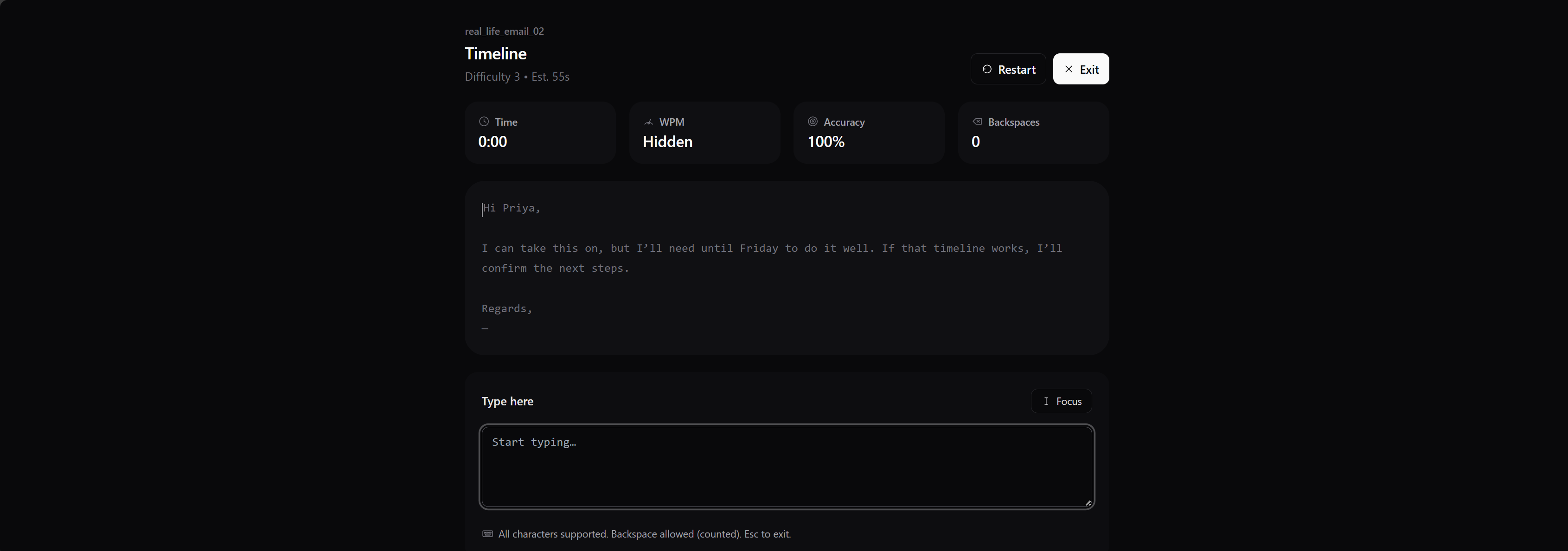Click the backspace icon next to Backspaces
The image size is (1568, 551).
coord(977,122)
